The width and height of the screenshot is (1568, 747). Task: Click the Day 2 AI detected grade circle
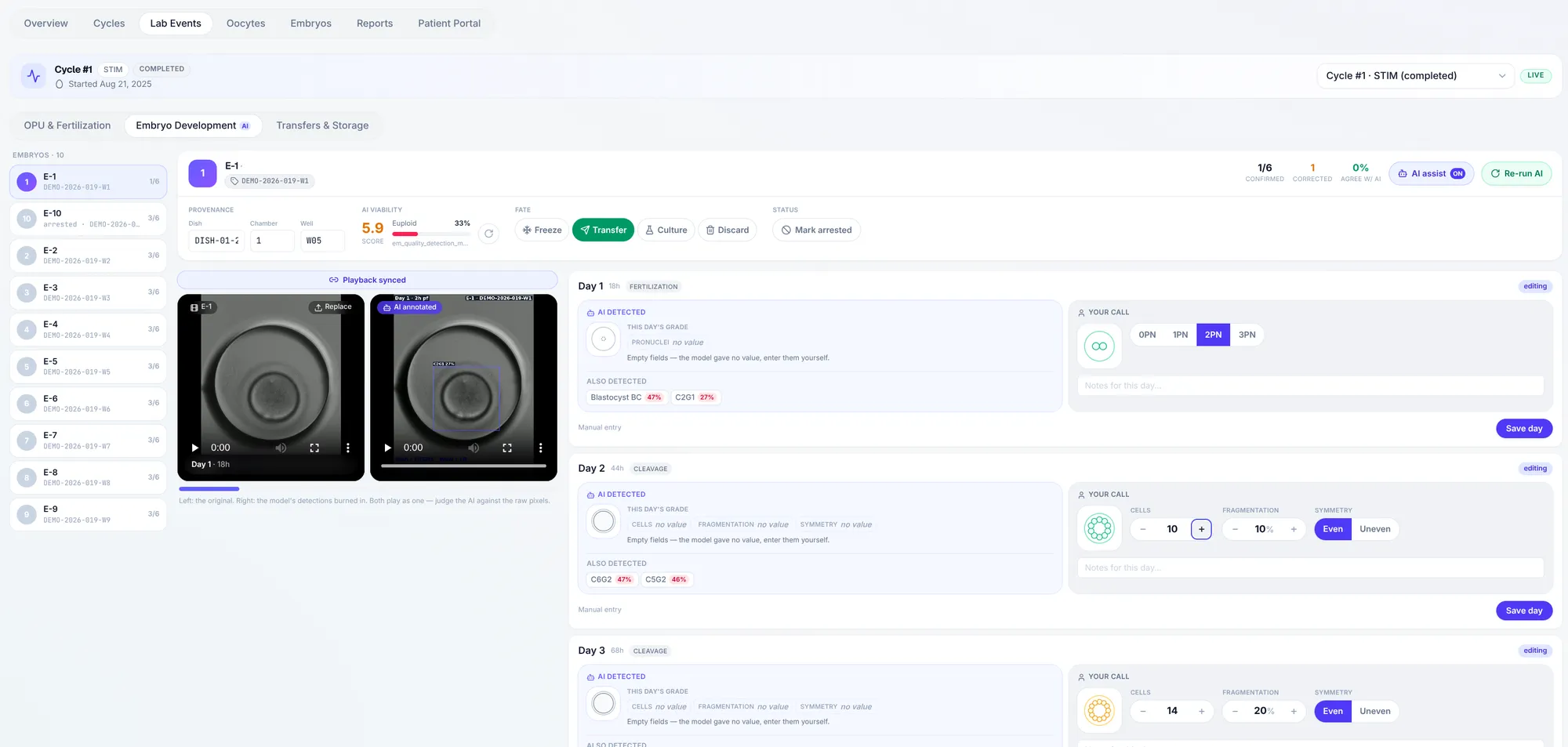603,521
